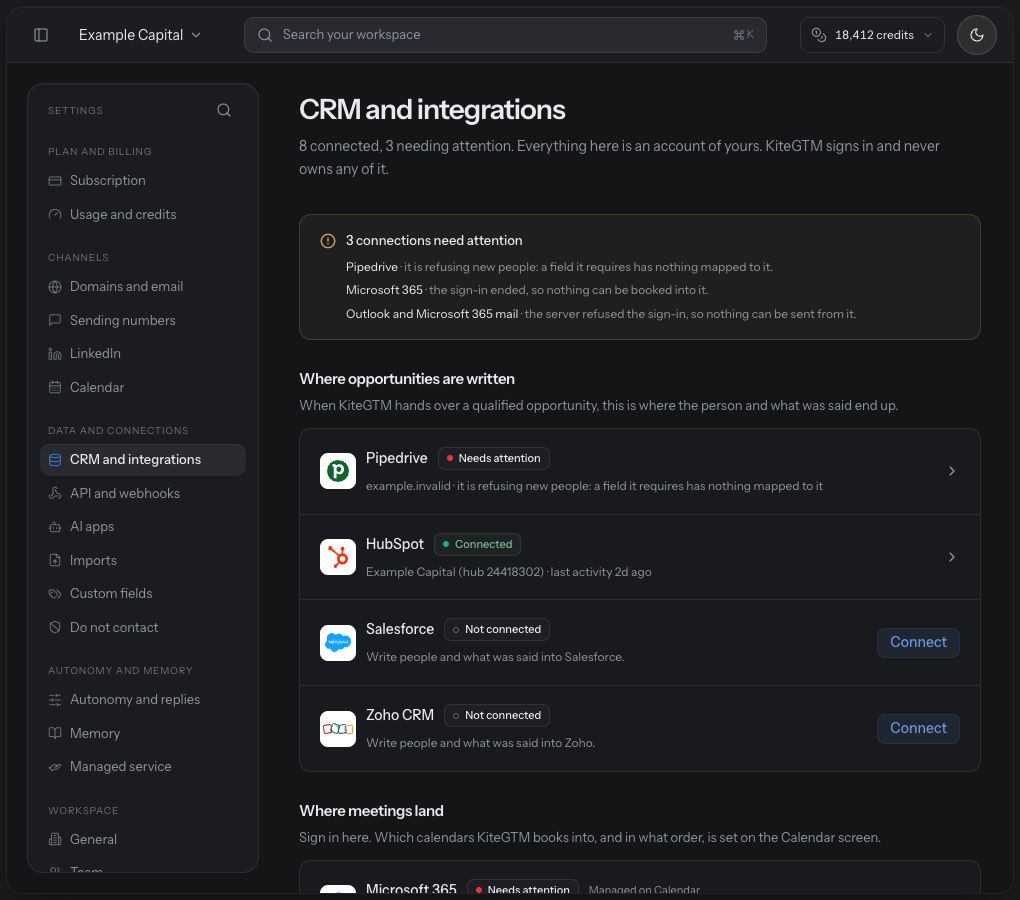Screen dimensions: 1020x900
Task: Click the HubSpot logo
Action: (x=338, y=557)
